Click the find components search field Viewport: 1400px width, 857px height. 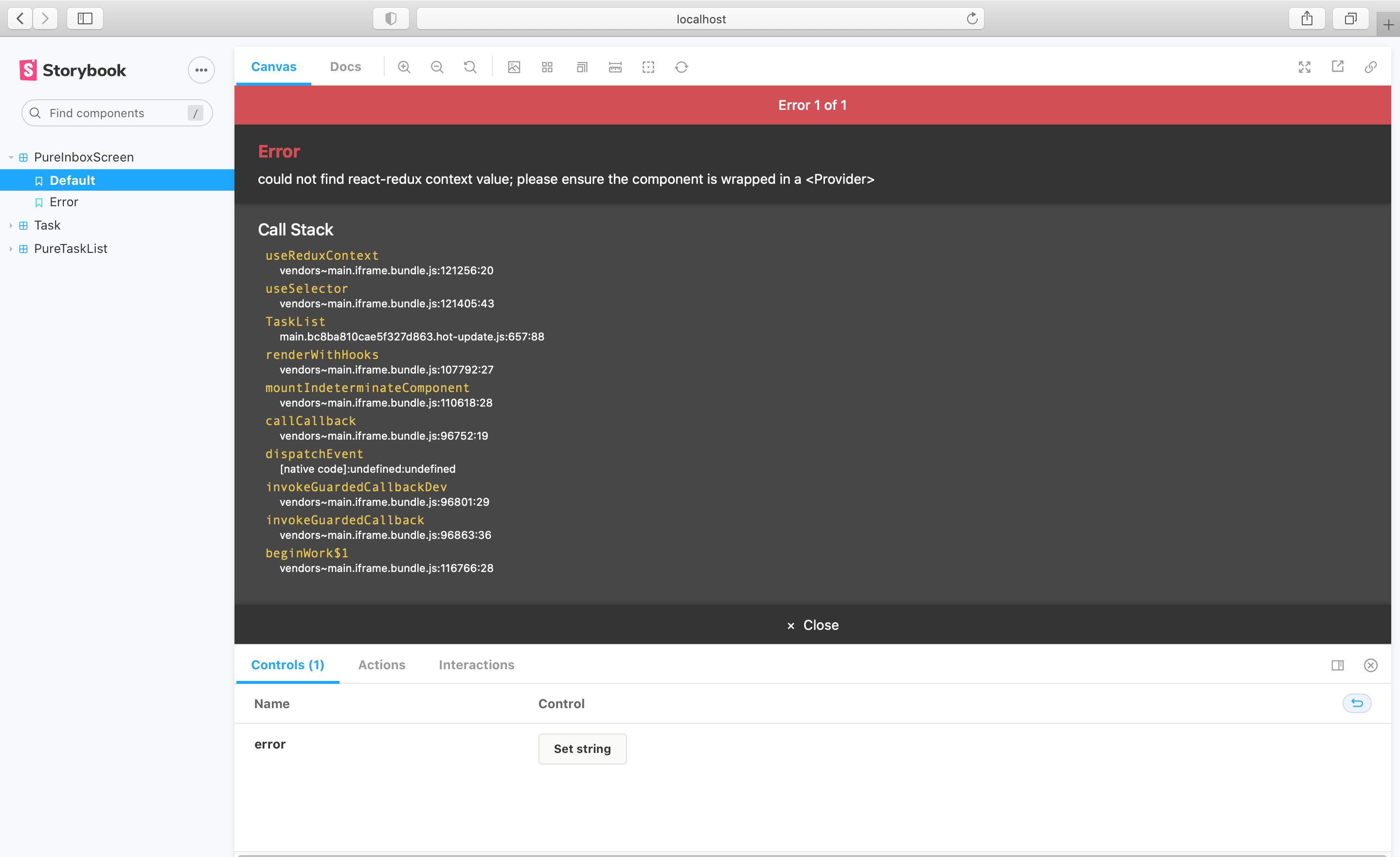[x=115, y=112]
